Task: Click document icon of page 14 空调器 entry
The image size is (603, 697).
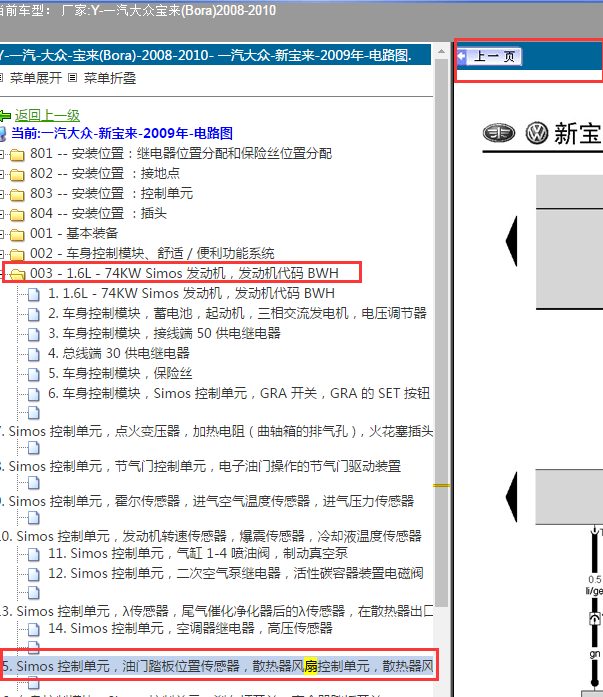Action: [34, 629]
